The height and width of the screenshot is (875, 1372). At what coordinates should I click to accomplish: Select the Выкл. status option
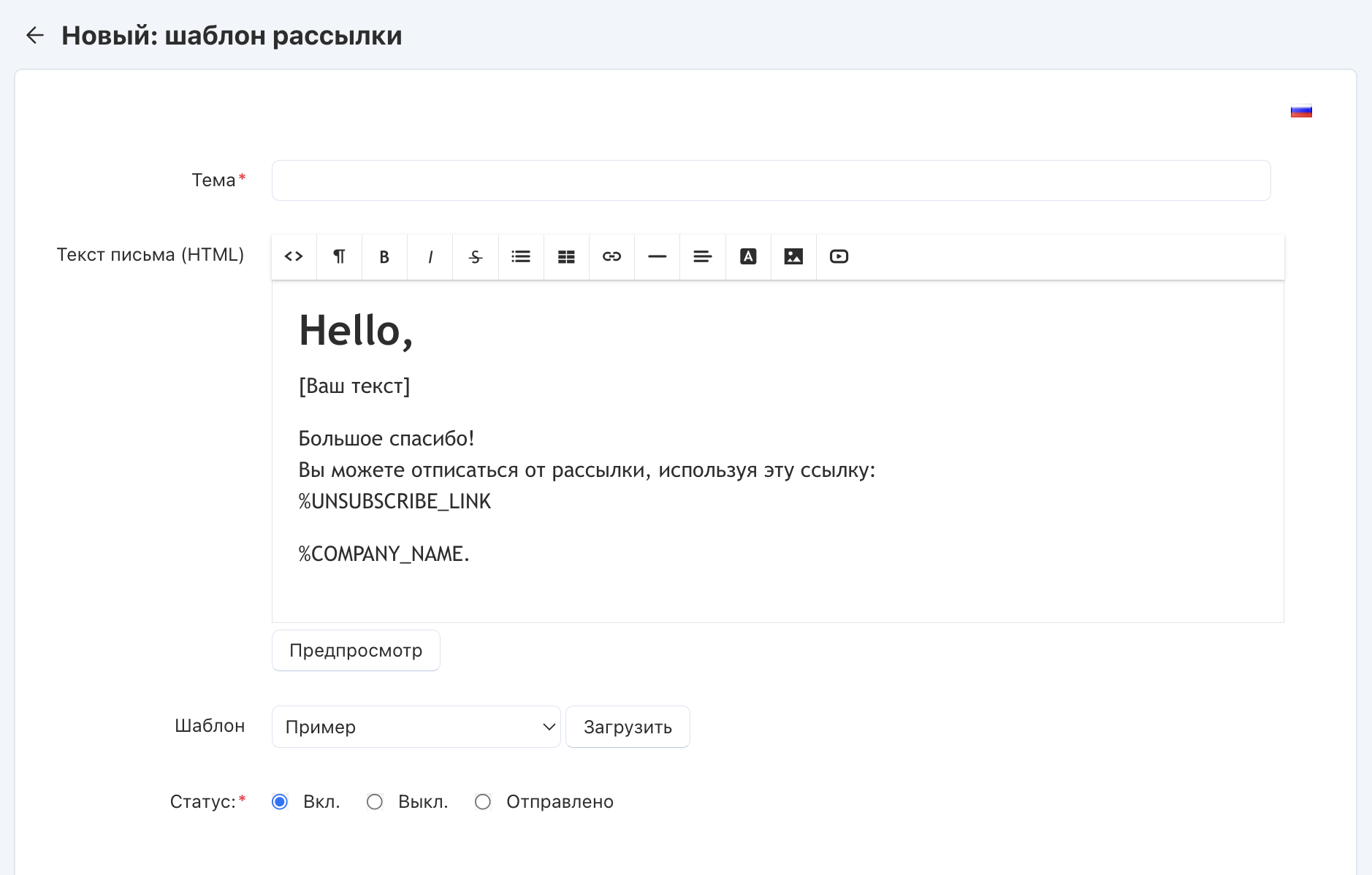(x=375, y=802)
